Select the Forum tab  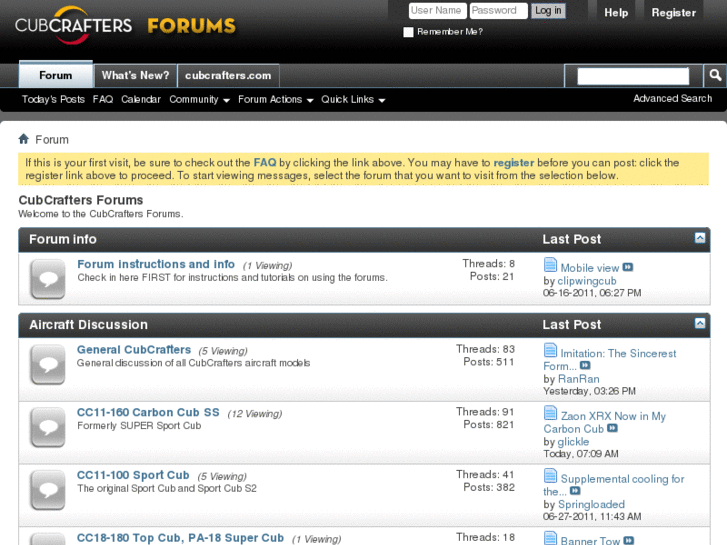click(56, 75)
